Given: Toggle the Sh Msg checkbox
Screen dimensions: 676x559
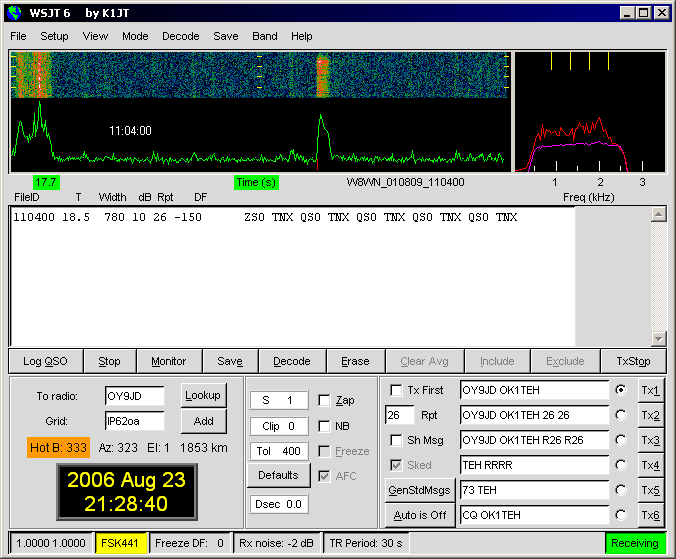Looking at the screenshot, I should (x=396, y=440).
